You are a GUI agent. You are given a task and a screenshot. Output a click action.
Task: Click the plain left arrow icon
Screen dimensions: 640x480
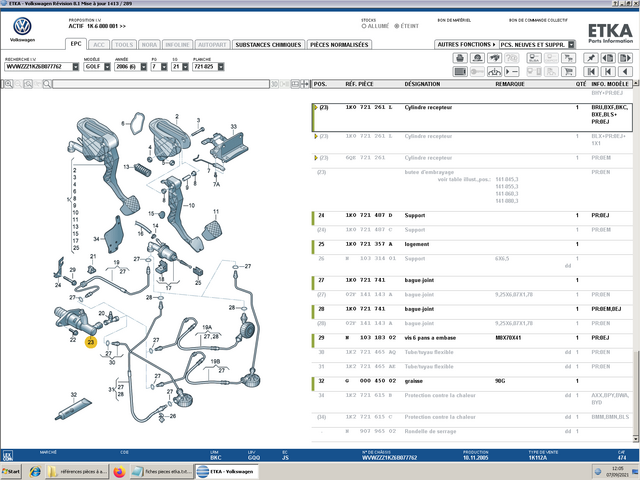click(625, 72)
